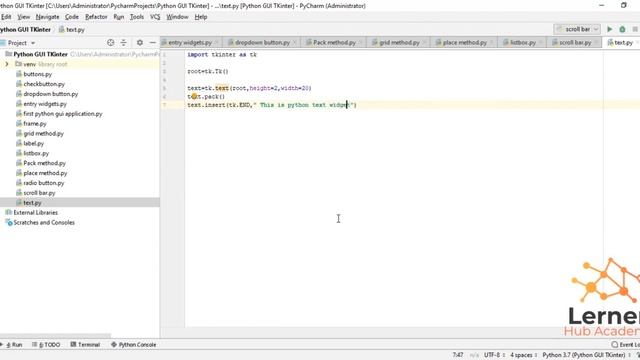Open the Terminal tool window
The image size is (640, 360).
click(x=85, y=345)
